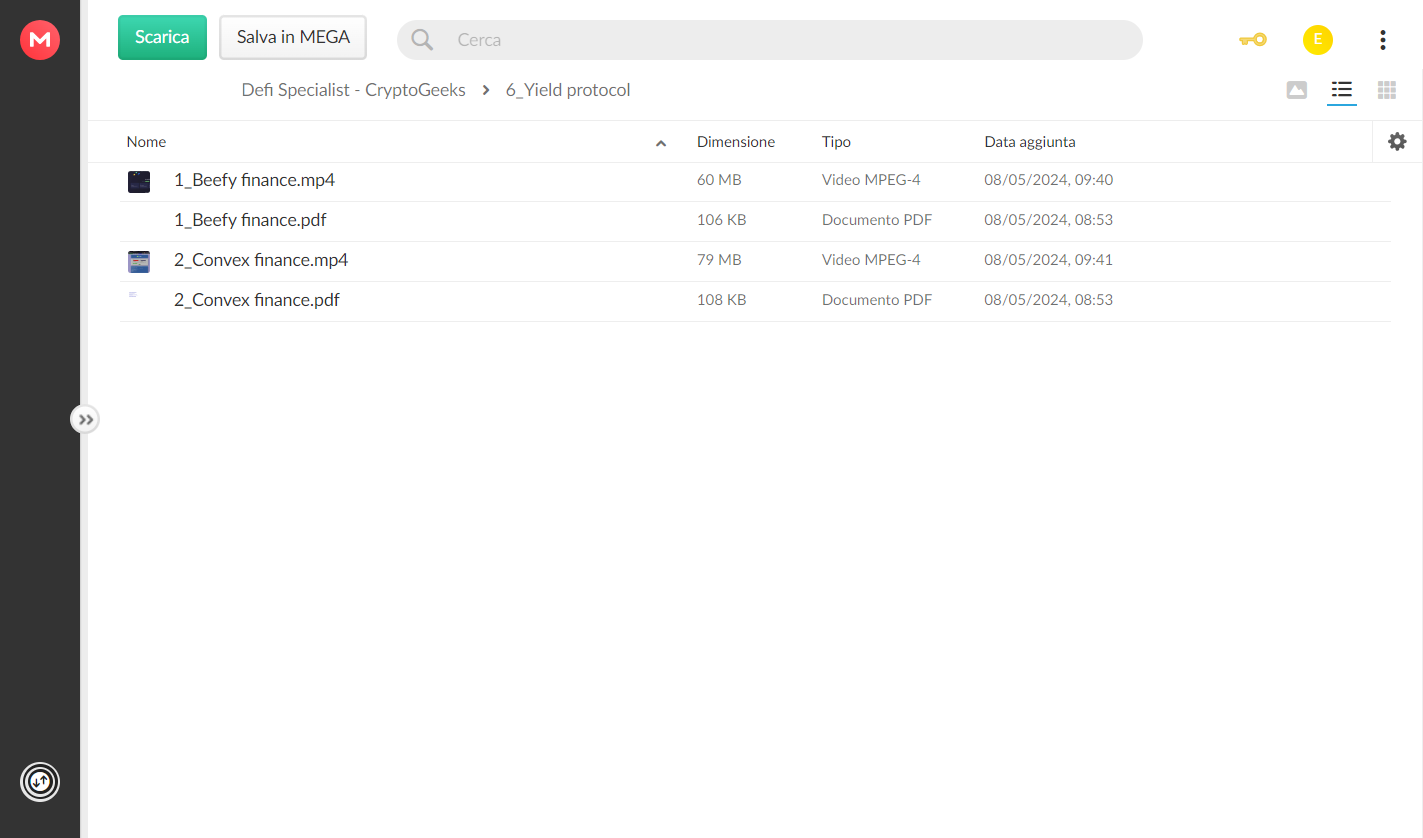Screen dimensions: 1423x838
Task: Click the column settings gear icon
Action: point(1397,142)
